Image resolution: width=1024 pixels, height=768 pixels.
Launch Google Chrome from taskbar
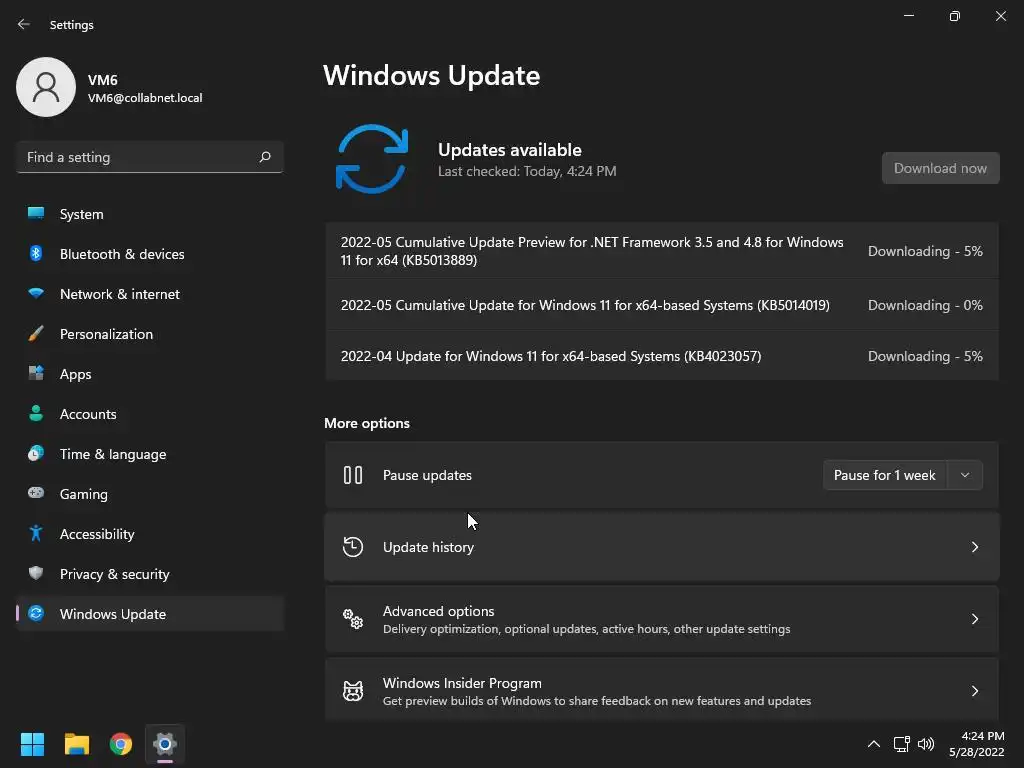pos(121,744)
